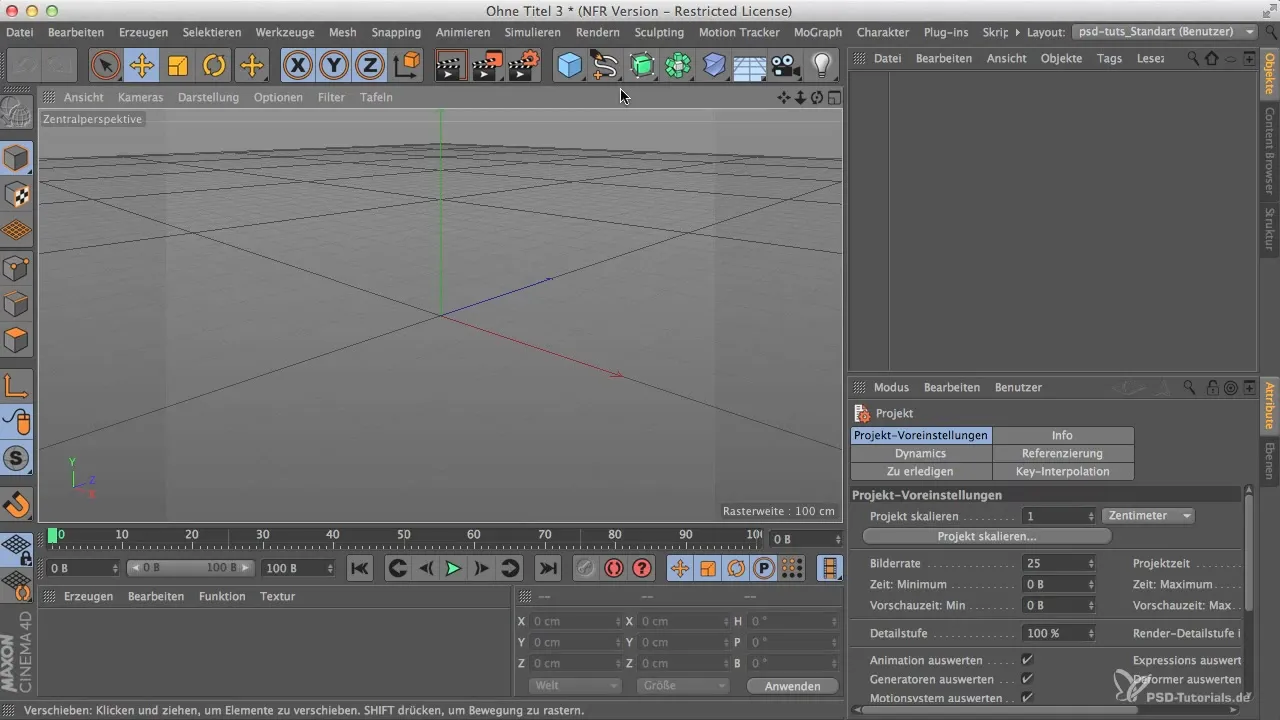Open the Content Browser side tab
1280x720 pixels.
tap(1269, 151)
